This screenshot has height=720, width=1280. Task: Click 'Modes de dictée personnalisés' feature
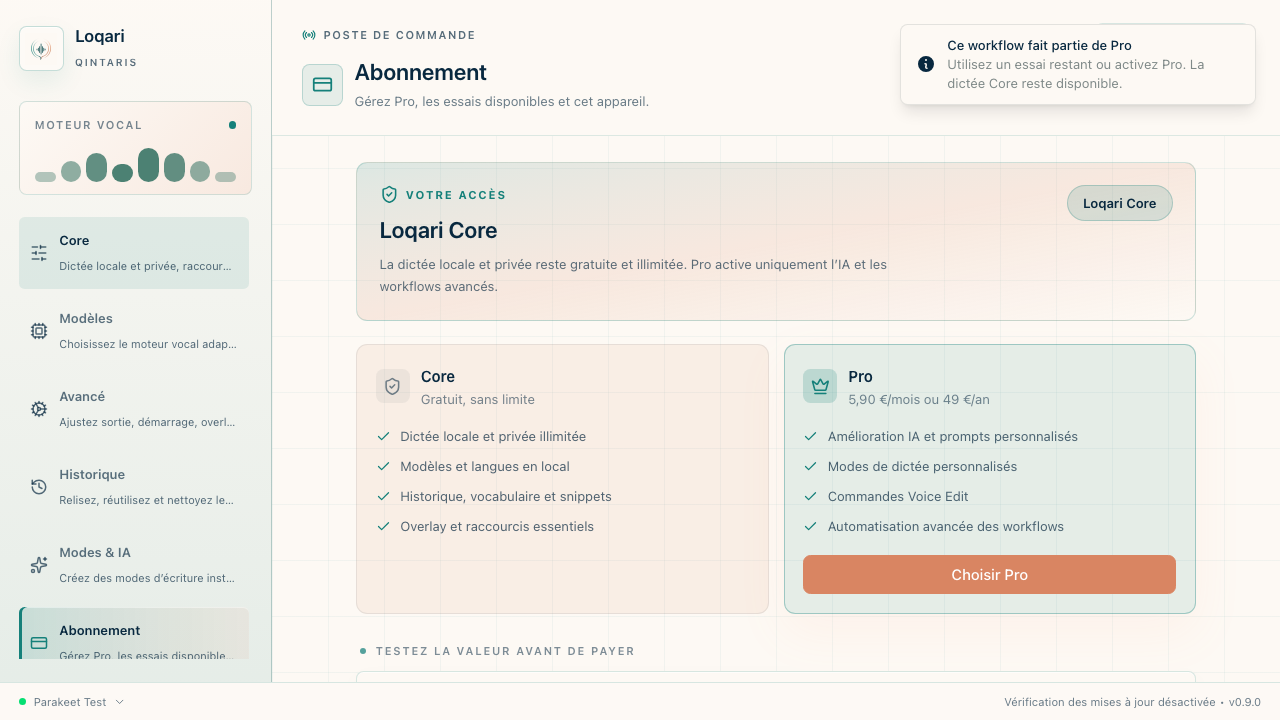(x=922, y=467)
